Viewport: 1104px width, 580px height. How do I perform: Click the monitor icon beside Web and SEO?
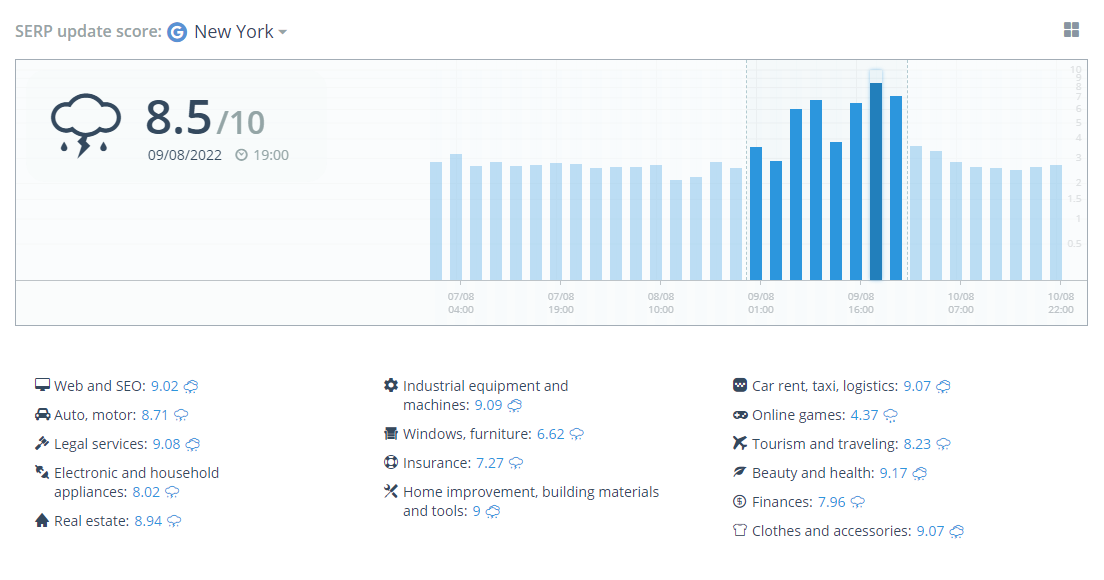42,385
